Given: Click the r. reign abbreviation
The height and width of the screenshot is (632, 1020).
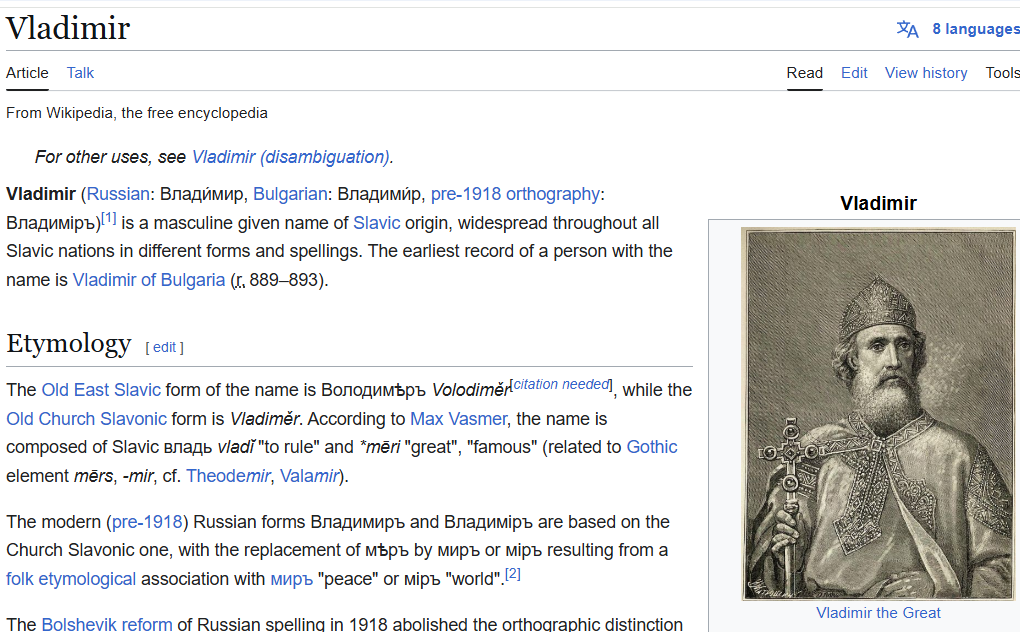Looking at the screenshot, I should [240, 281].
